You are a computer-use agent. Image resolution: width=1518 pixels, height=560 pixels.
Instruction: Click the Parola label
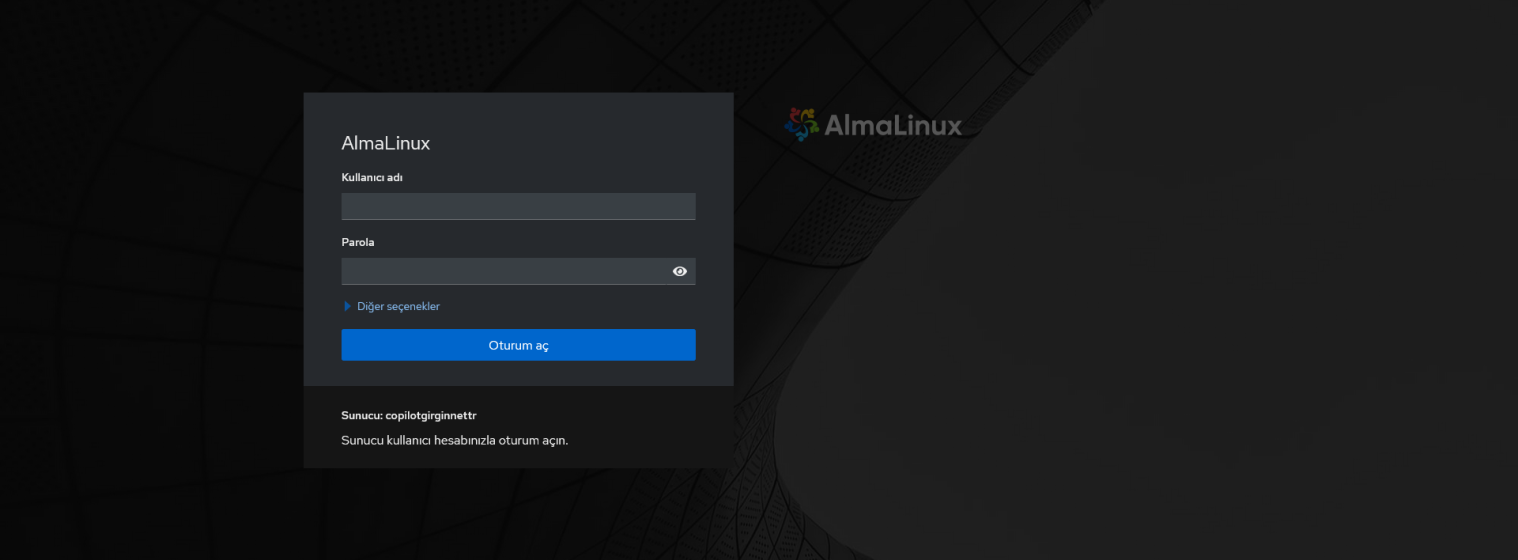tap(358, 242)
